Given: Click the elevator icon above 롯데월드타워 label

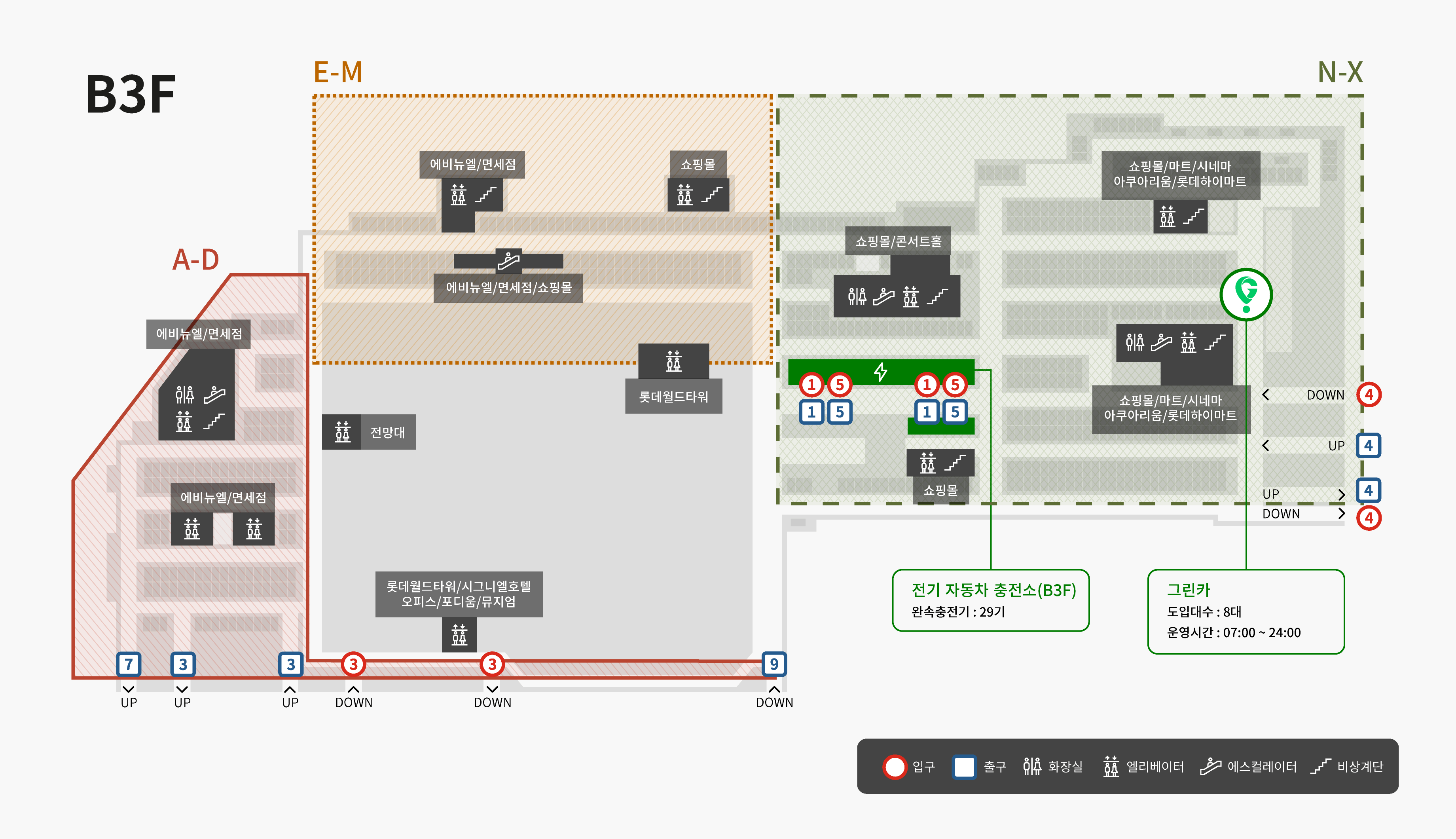Looking at the screenshot, I should (673, 361).
